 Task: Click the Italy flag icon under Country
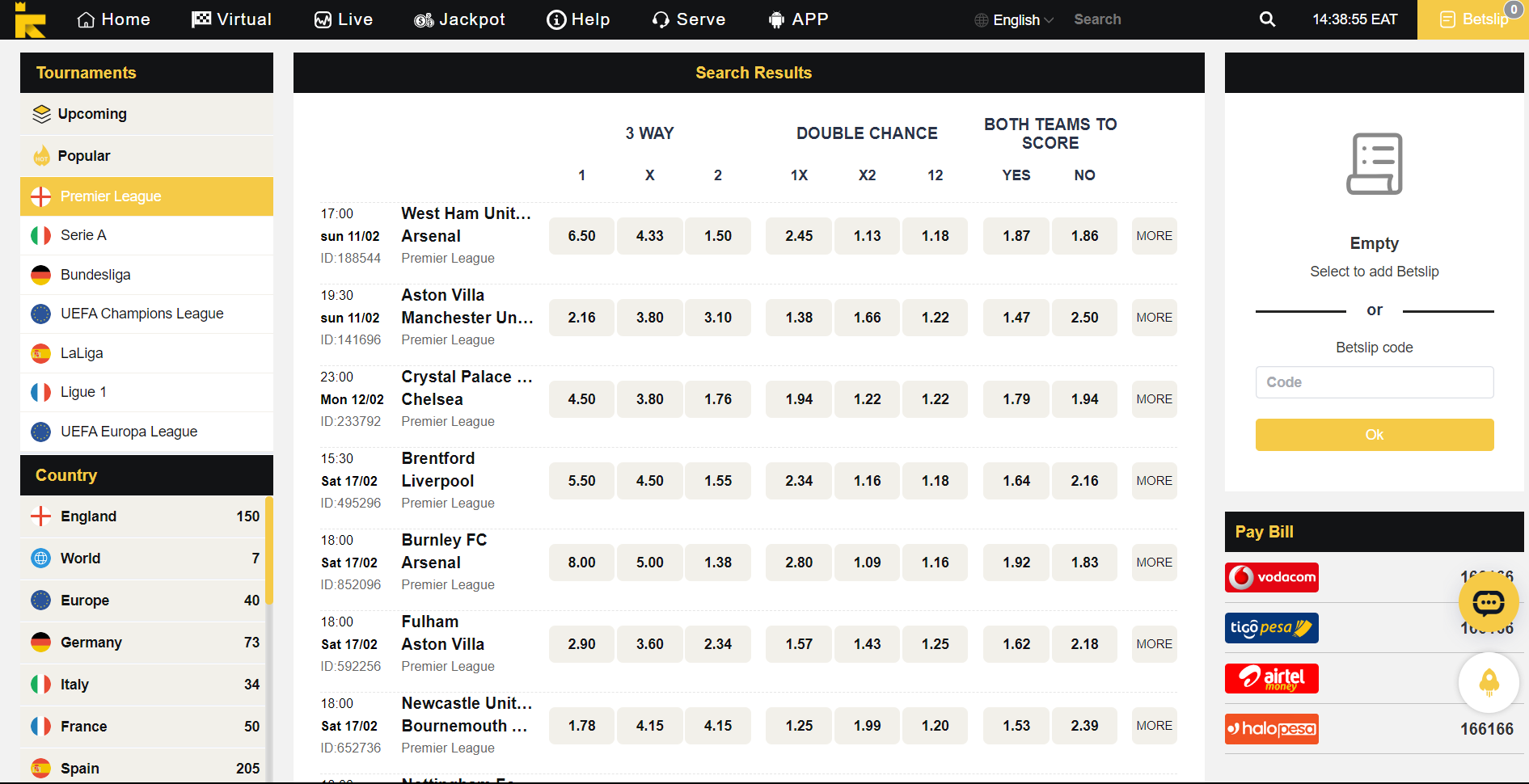tap(40, 685)
